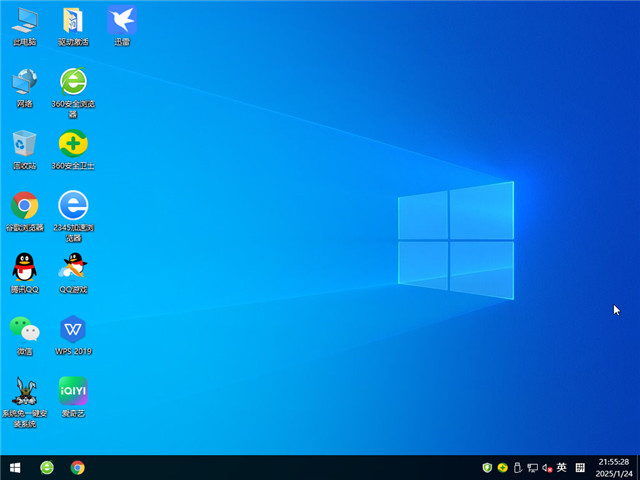Select the 驱动激活 folder icon
640x480 pixels.
73,20
